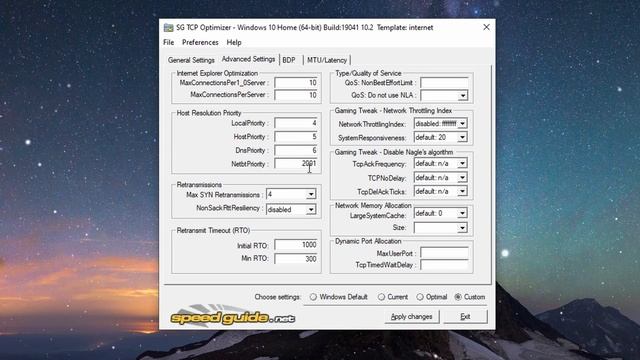Select the Advanced Settings tab
Image resolution: width=640 pixels, height=360 pixels.
tap(248, 59)
